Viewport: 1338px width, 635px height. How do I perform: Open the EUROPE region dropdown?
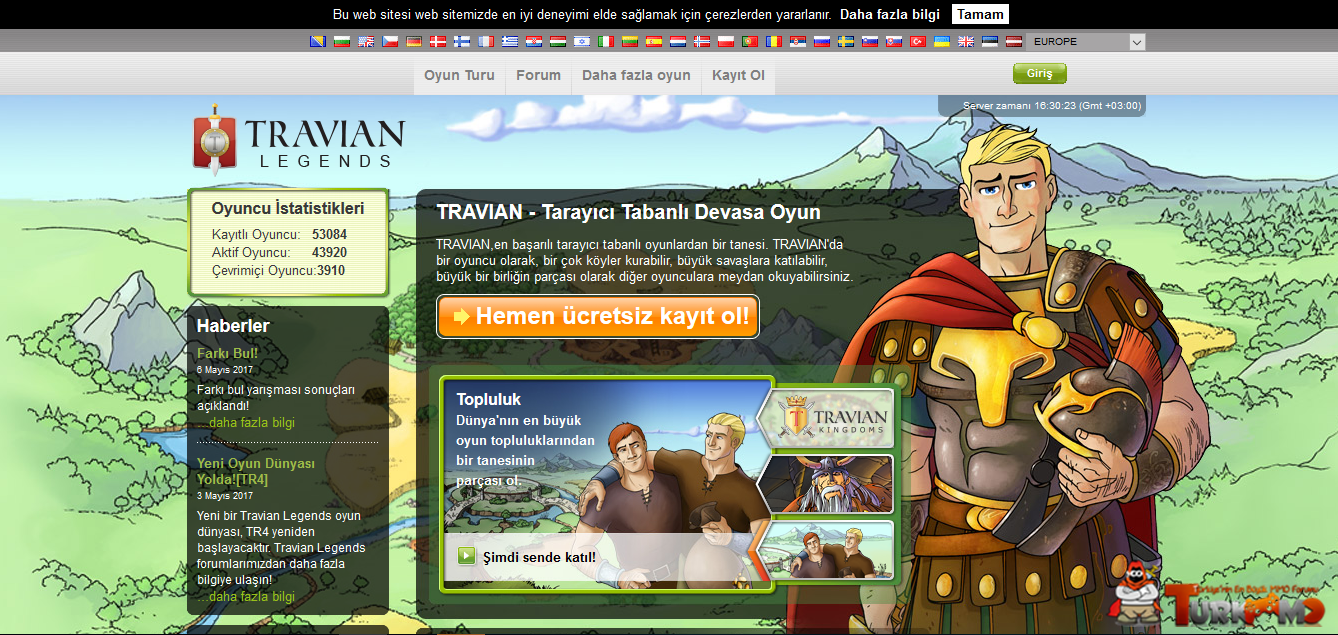1086,42
